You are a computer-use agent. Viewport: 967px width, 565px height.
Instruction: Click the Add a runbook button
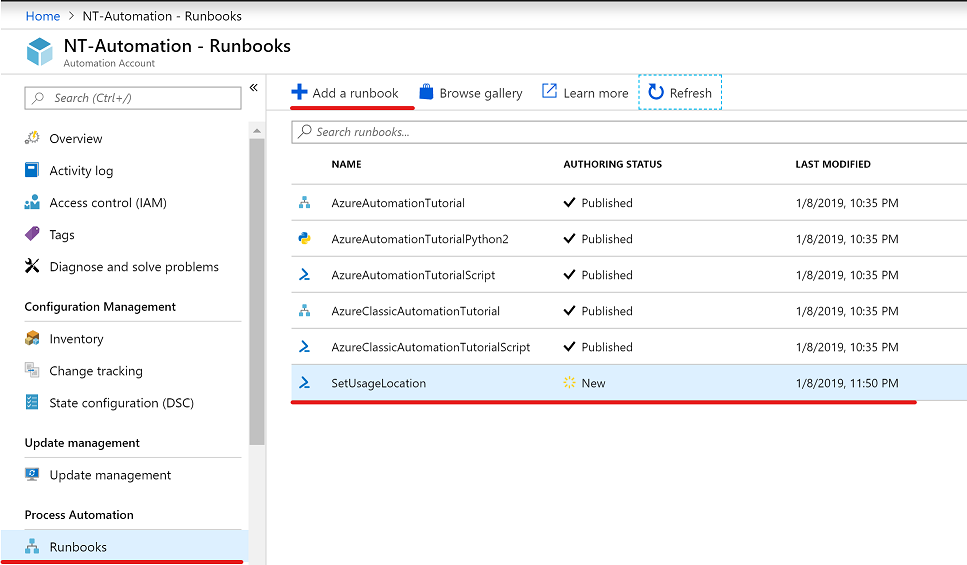345,93
